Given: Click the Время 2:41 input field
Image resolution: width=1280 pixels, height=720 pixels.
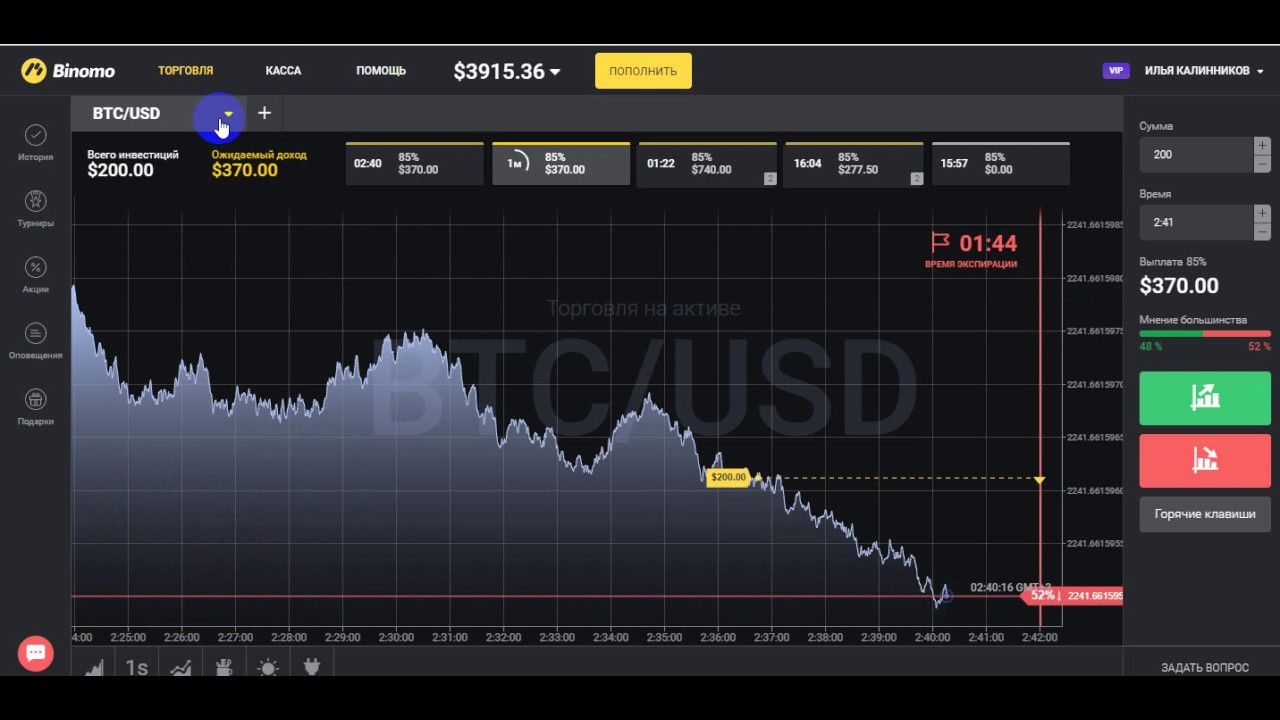Looking at the screenshot, I should pos(1196,223).
